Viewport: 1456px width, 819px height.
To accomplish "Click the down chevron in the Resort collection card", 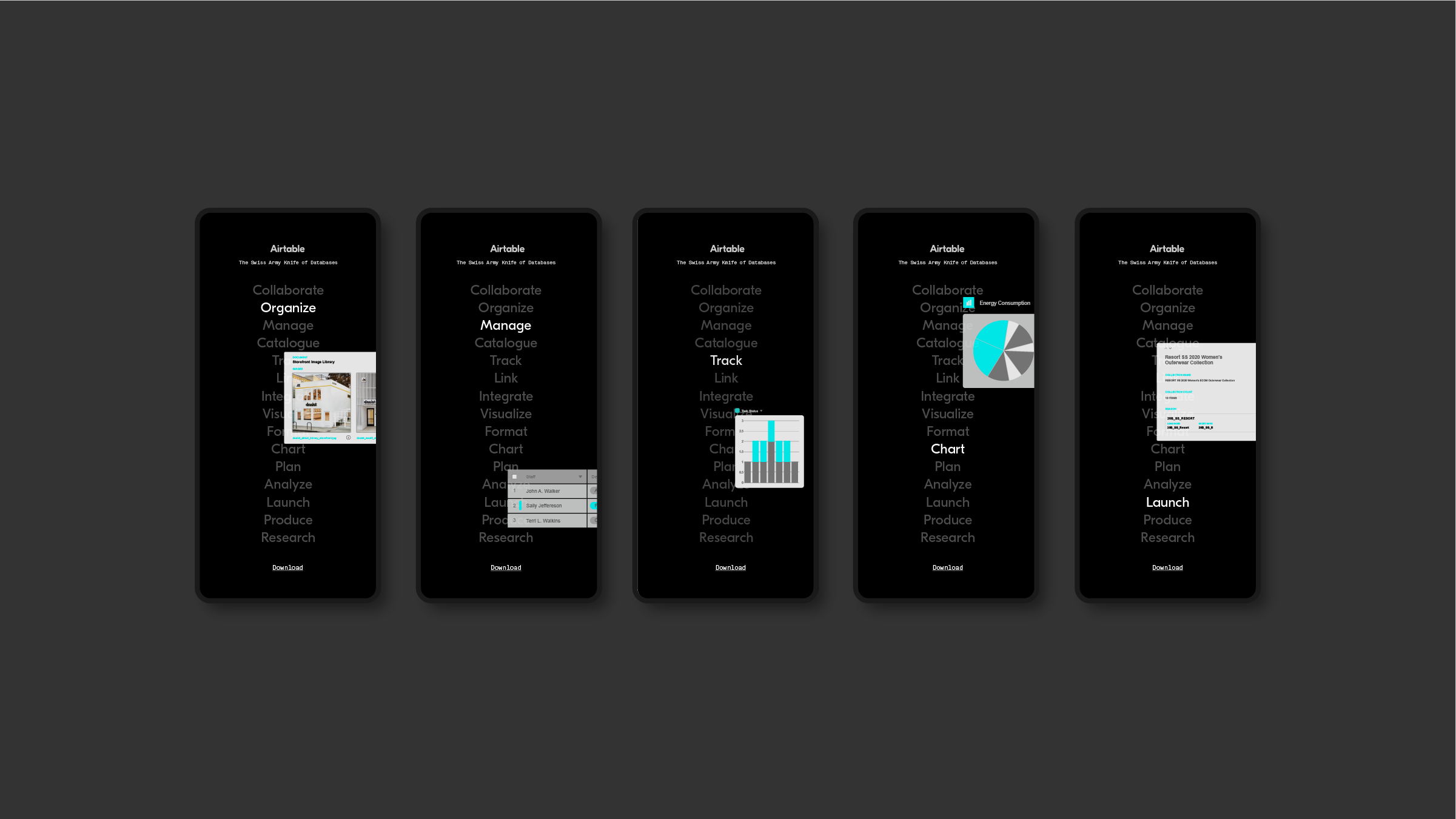I will point(1170,348).
